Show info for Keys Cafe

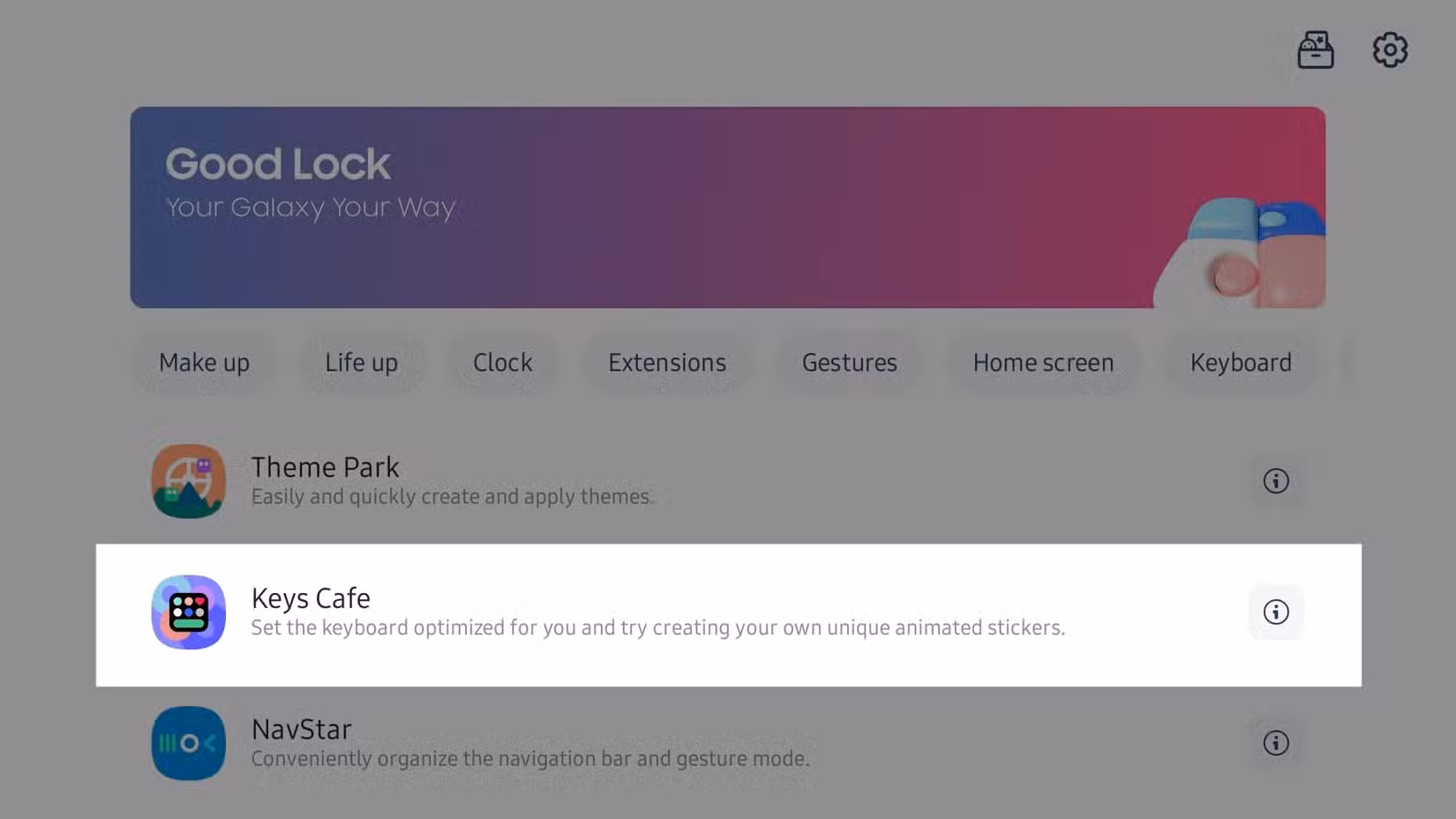click(x=1276, y=612)
